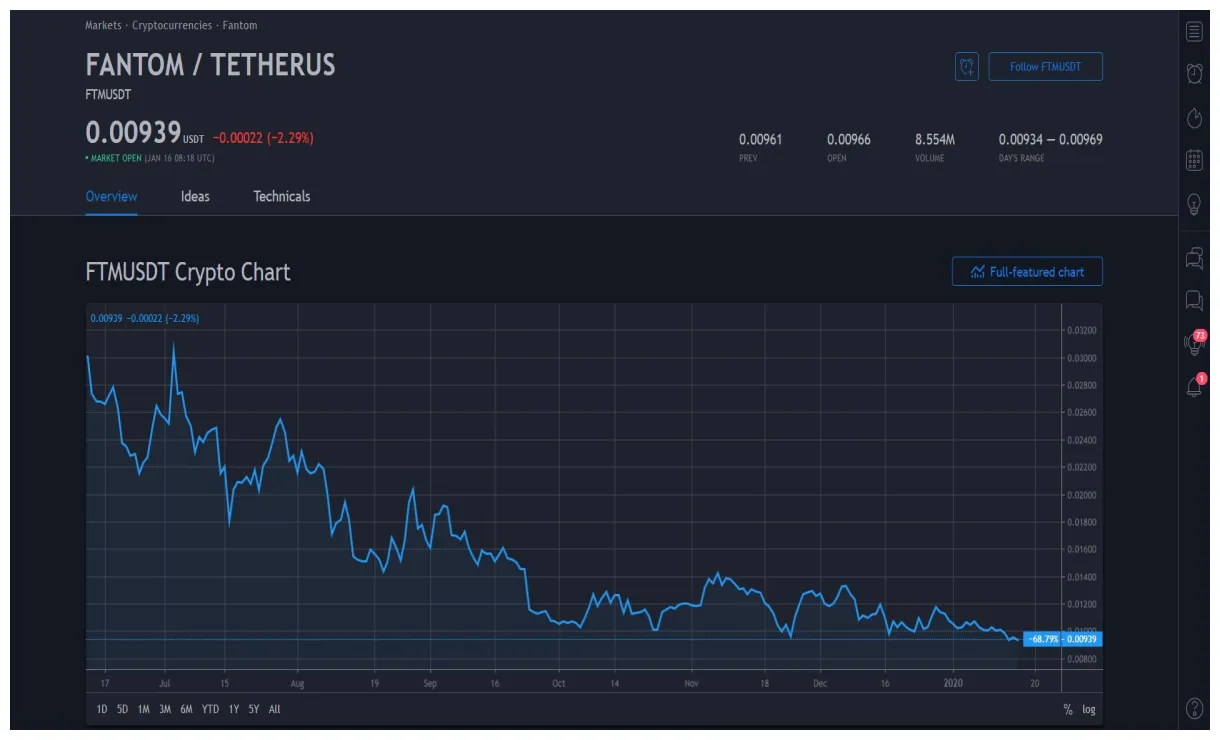Enable logarithmic scale on the chart
The image size is (1220, 740).
point(1088,708)
